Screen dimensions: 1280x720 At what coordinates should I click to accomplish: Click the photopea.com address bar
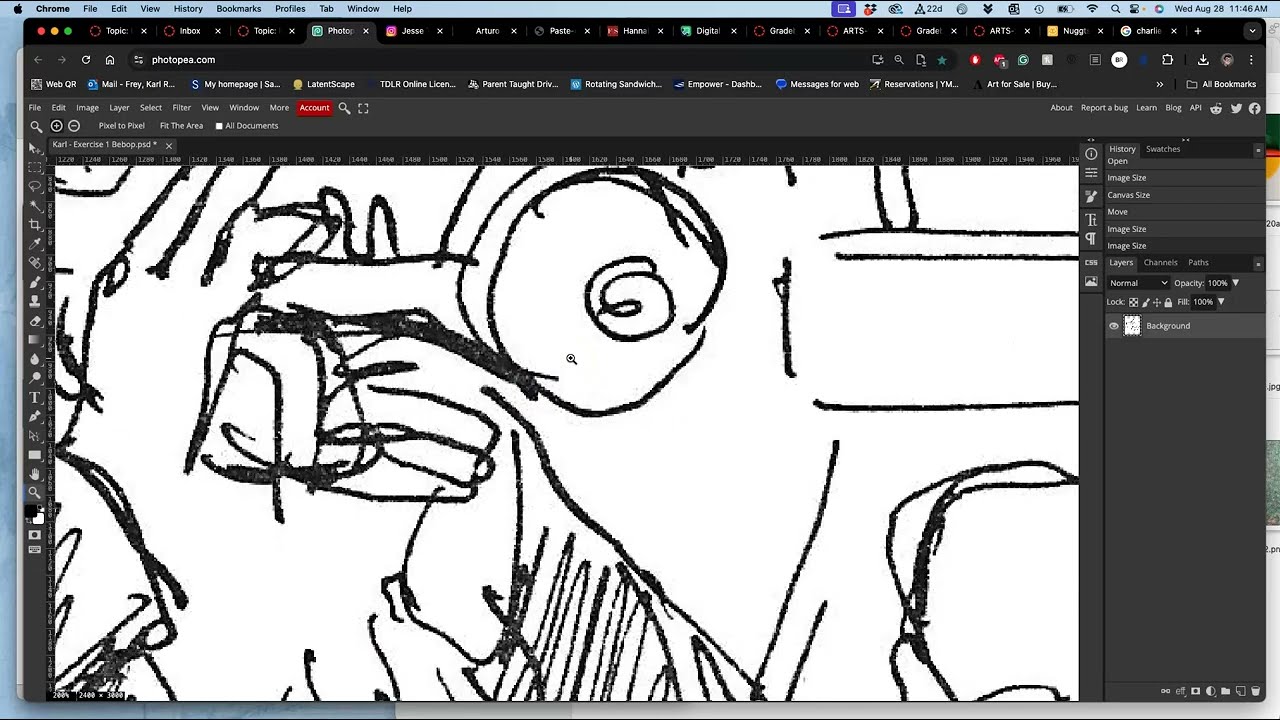(500, 60)
